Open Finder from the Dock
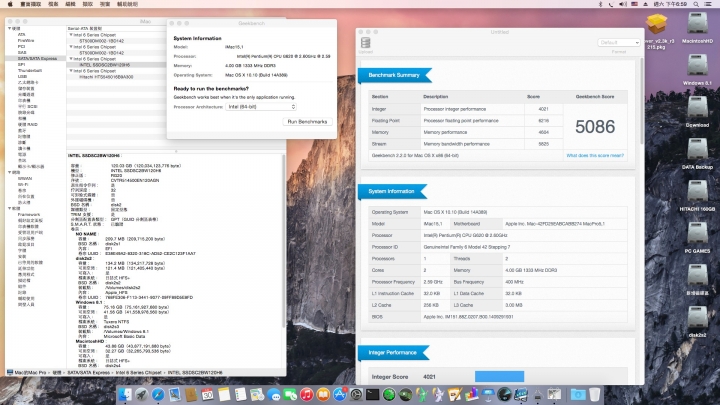This screenshot has height=405, width=720. 125,394
